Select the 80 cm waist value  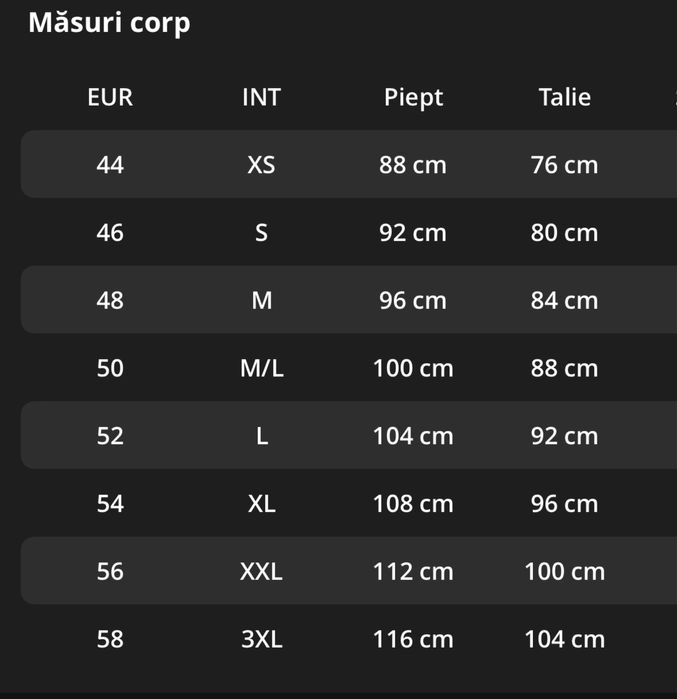click(564, 232)
